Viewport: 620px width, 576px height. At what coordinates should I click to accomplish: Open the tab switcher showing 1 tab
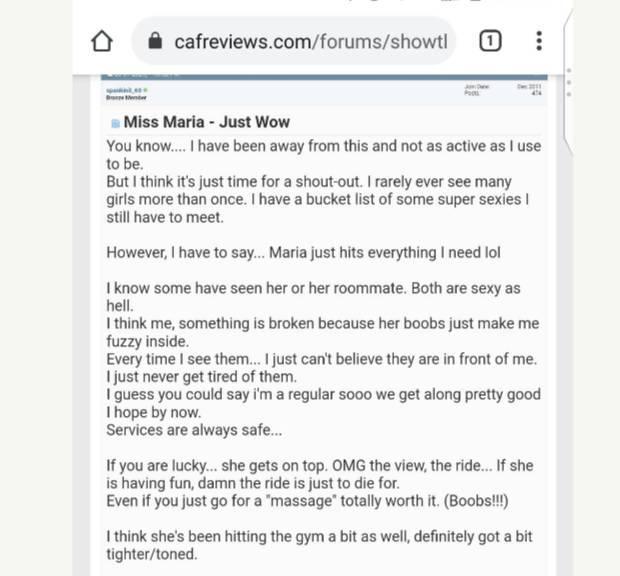(490, 41)
